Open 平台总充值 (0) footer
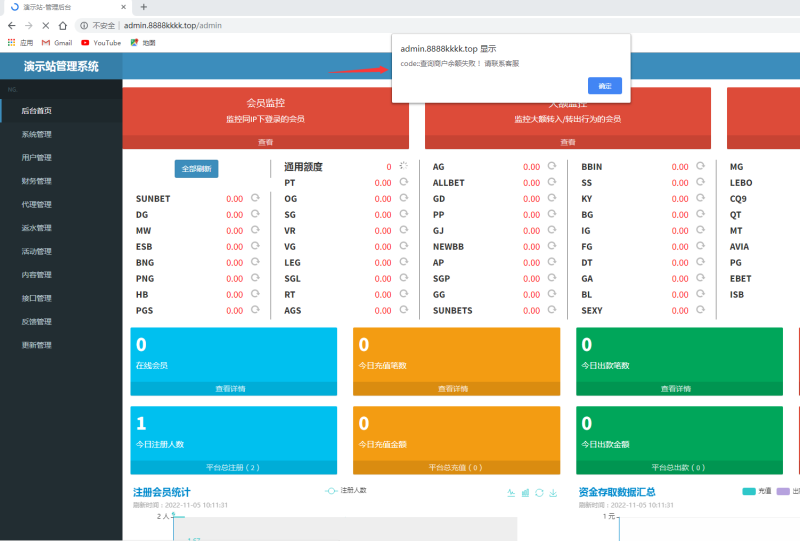 click(x=456, y=468)
